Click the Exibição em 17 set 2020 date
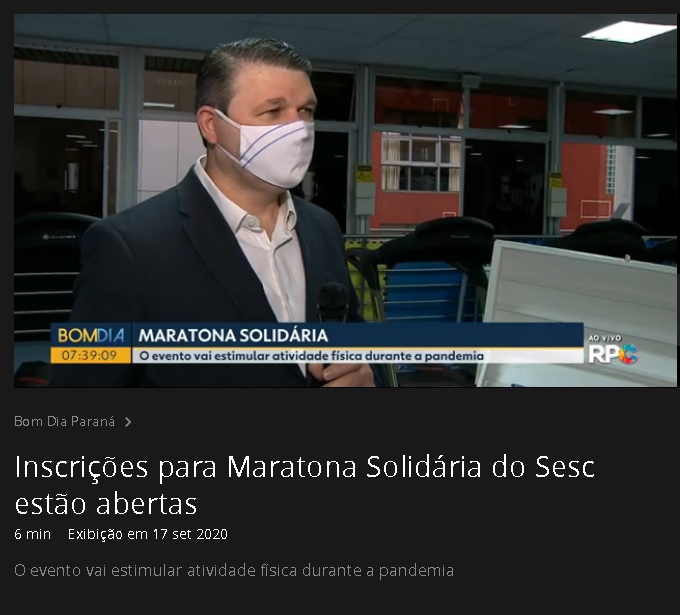 (148, 534)
